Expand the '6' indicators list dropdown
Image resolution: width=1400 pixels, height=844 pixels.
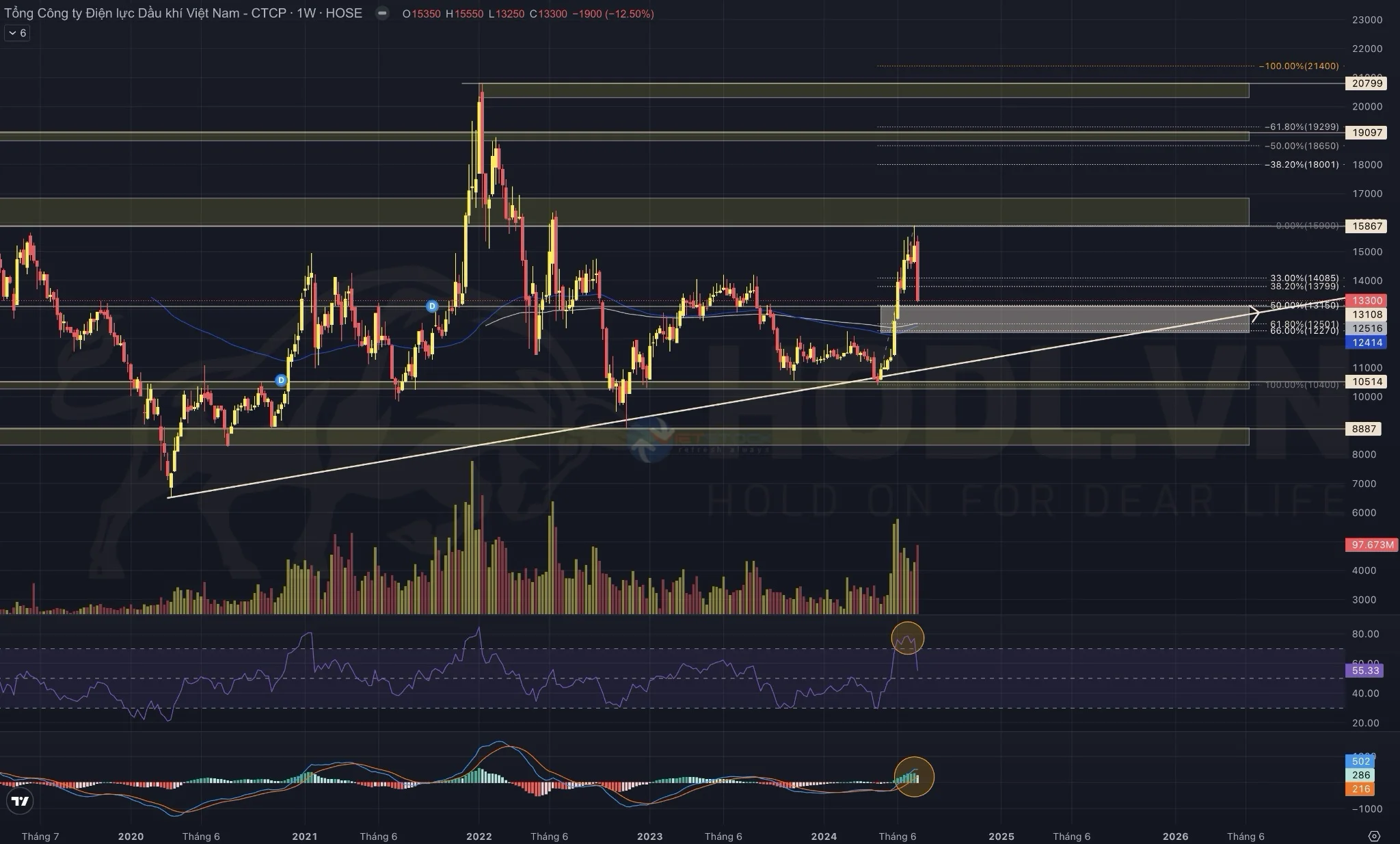16,32
